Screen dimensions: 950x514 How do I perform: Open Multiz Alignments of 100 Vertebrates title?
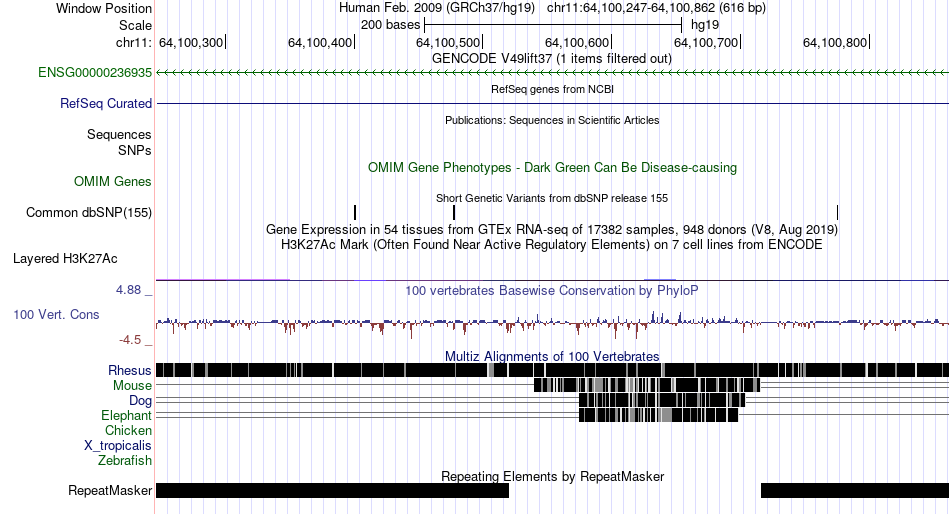coord(552,356)
